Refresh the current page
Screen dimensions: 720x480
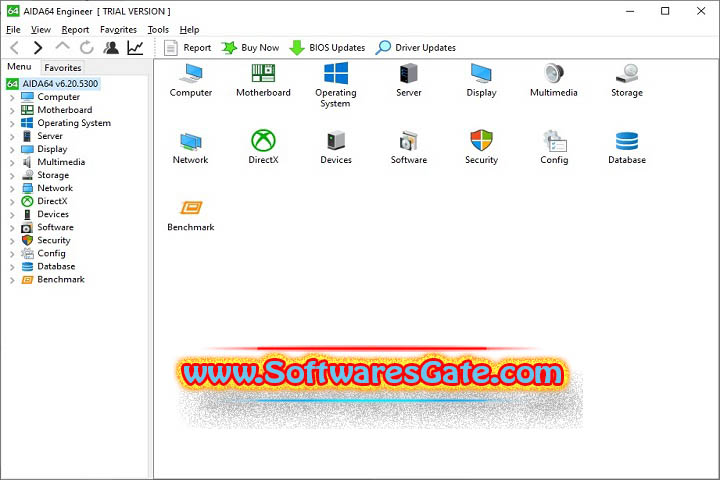point(86,47)
